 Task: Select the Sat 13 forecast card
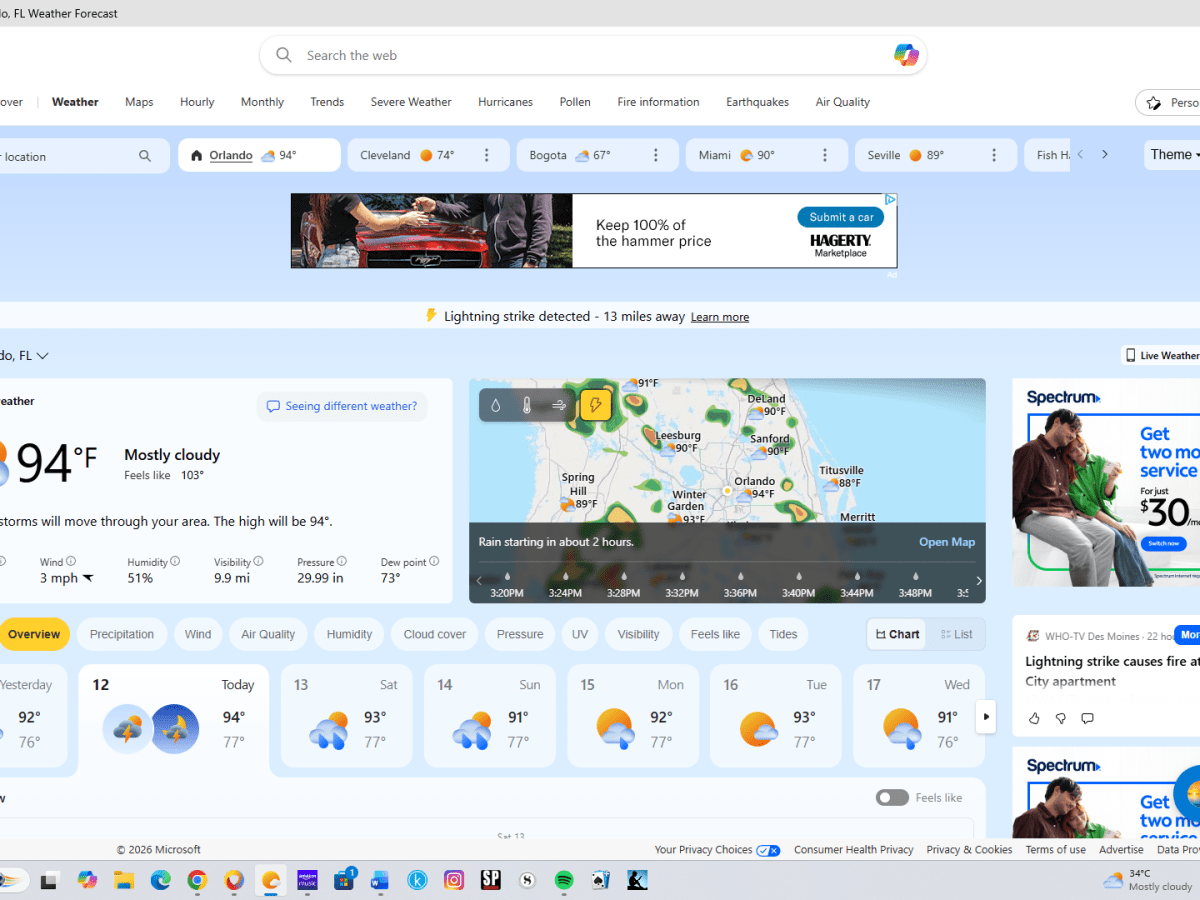click(x=346, y=716)
